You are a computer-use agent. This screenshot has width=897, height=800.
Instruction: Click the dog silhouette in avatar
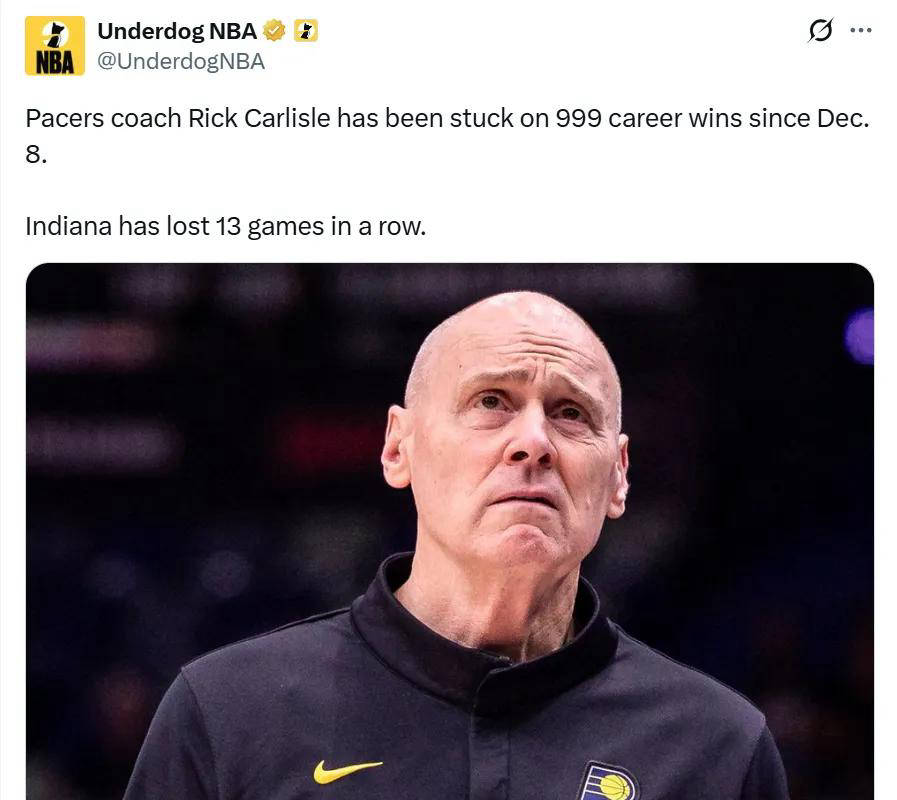pyautogui.click(x=55, y=35)
